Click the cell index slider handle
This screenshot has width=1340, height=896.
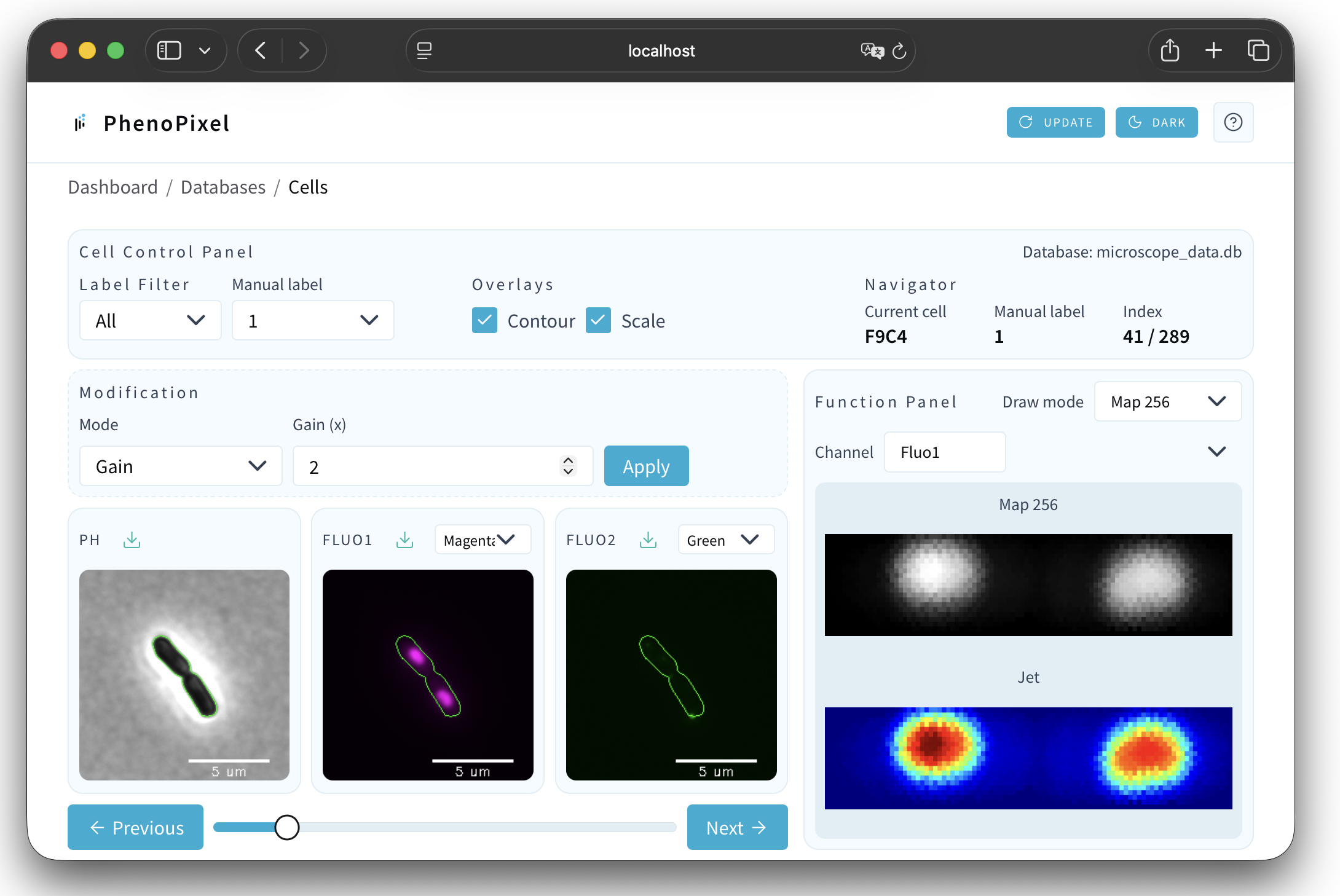pyautogui.click(x=287, y=827)
